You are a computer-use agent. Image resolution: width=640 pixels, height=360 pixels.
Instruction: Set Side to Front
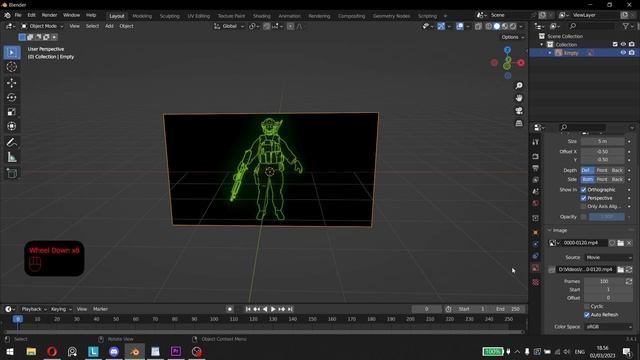(x=602, y=180)
